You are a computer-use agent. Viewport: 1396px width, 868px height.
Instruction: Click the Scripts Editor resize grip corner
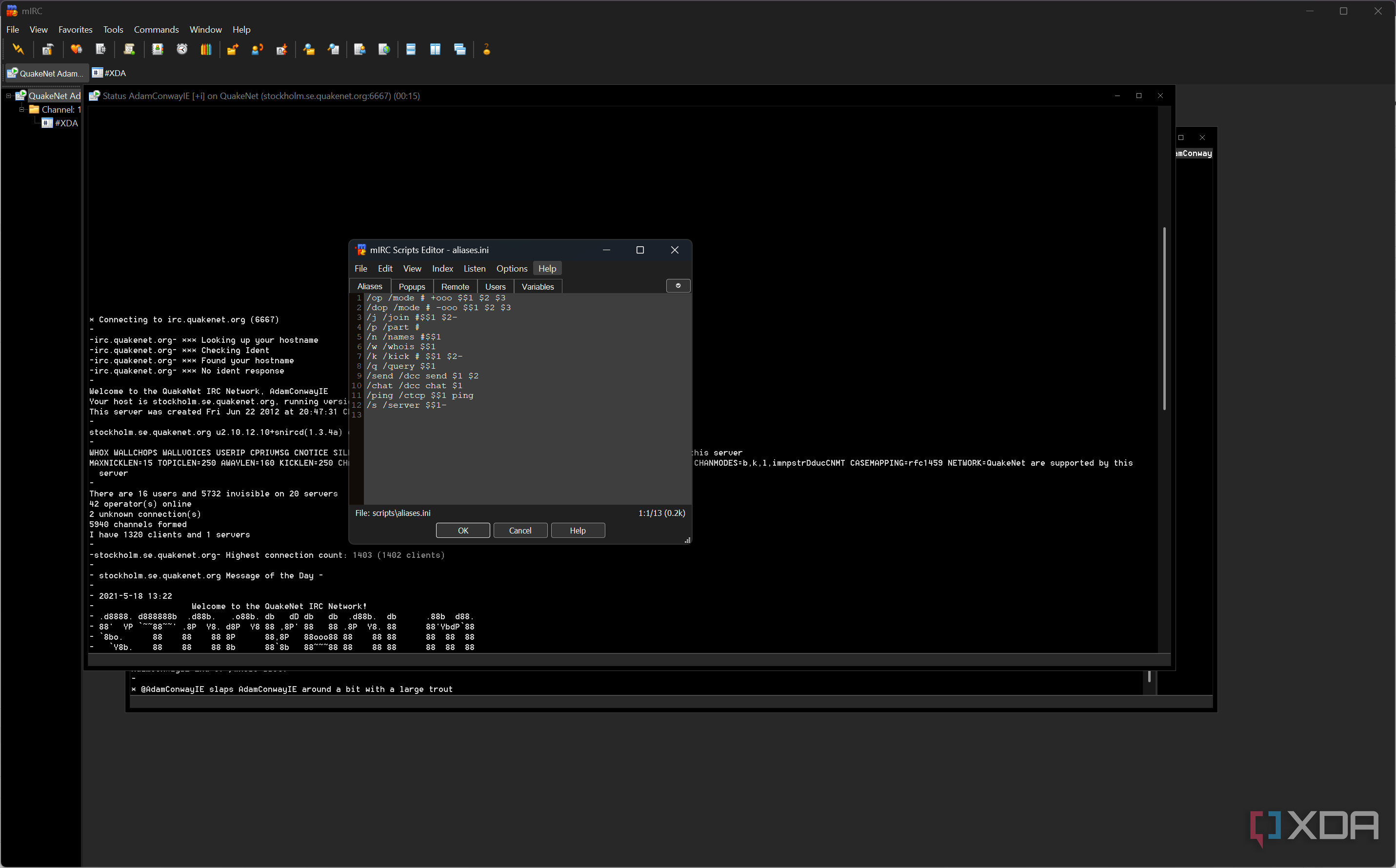click(687, 540)
